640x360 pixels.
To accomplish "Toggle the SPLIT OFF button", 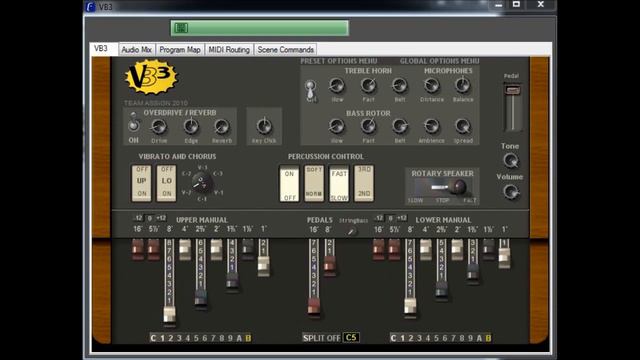I will (321, 338).
